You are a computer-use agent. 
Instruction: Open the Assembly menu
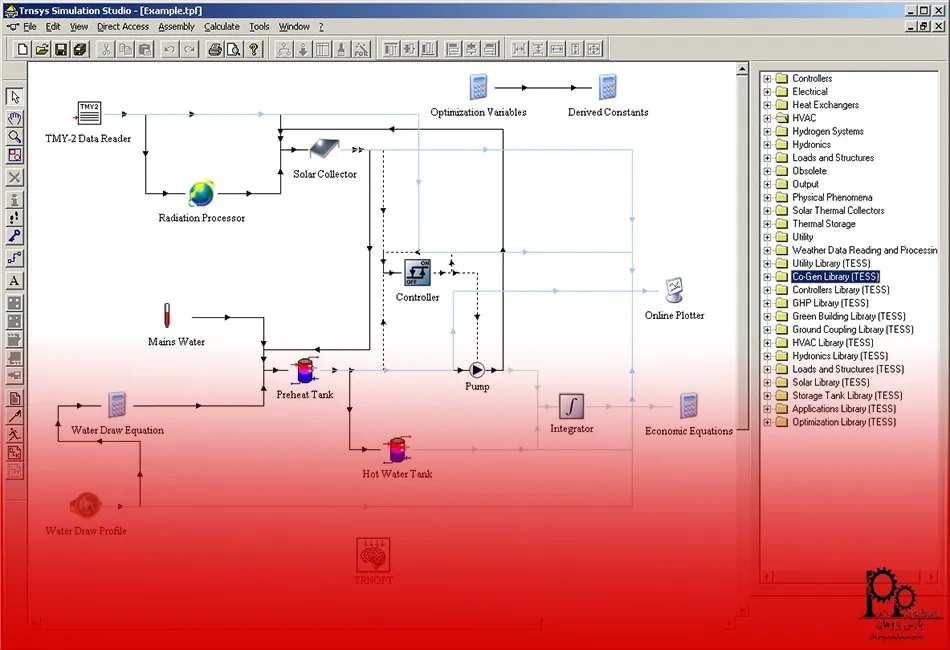176,27
